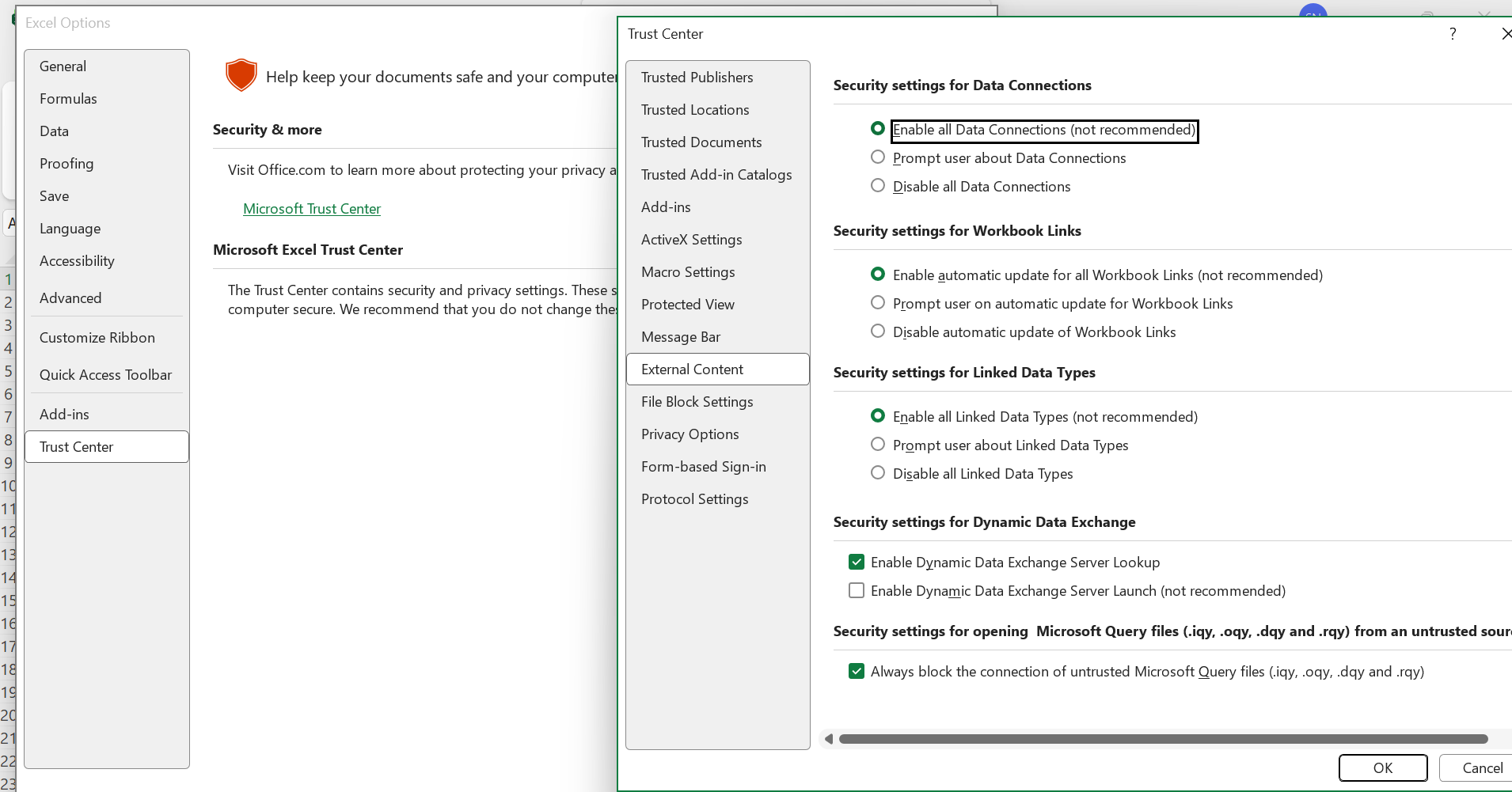Open Macro Settings category
This screenshot has height=792, width=1512.
coord(718,272)
